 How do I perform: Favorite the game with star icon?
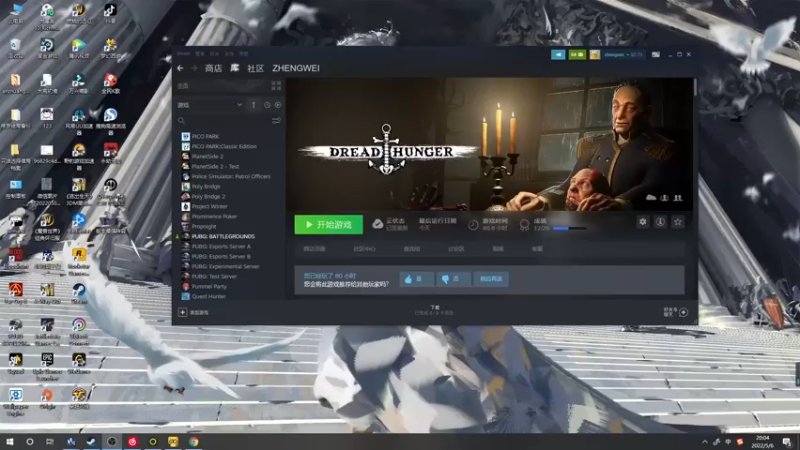coord(678,221)
